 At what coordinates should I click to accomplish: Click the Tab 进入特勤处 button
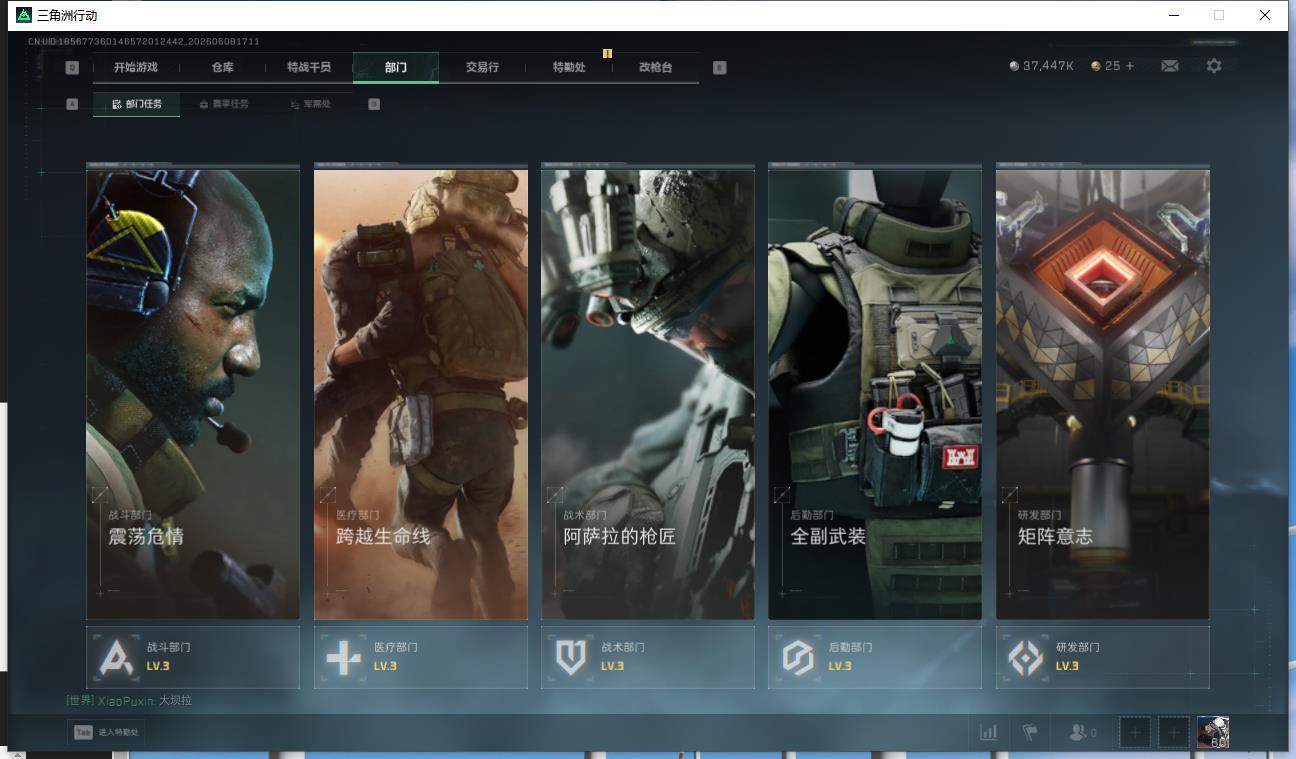point(106,732)
